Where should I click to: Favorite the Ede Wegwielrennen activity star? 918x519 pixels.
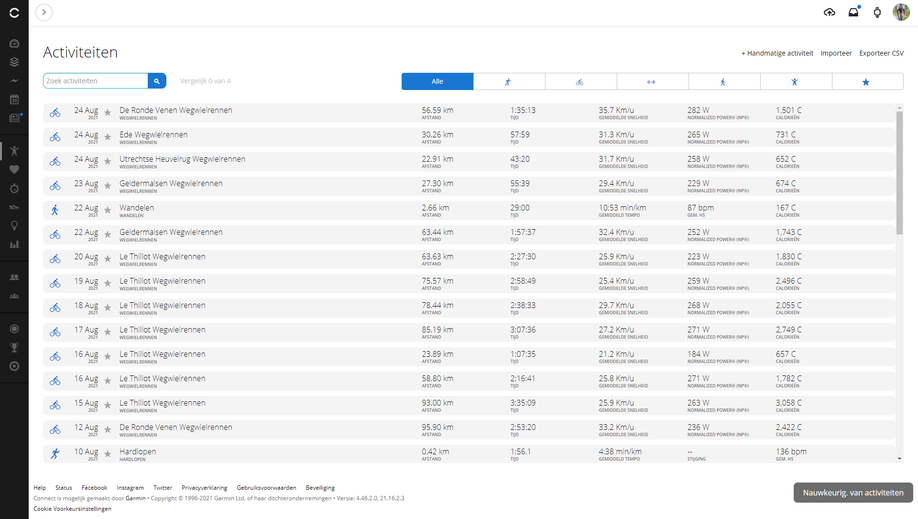(x=108, y=136)
